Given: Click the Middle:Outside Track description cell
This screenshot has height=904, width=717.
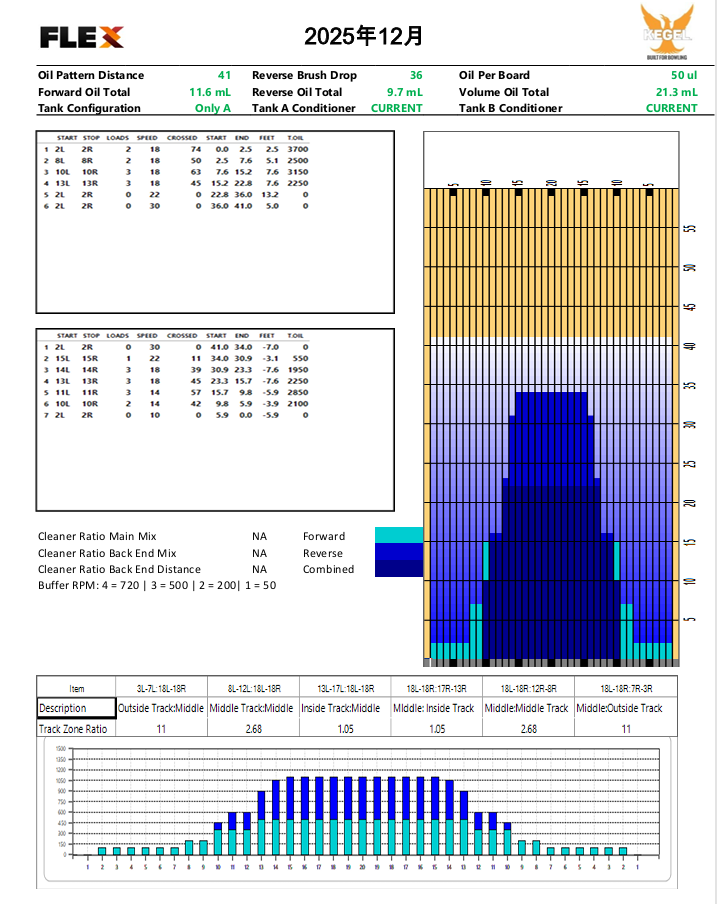Looking at the screenshot, I should coord(621,708).
